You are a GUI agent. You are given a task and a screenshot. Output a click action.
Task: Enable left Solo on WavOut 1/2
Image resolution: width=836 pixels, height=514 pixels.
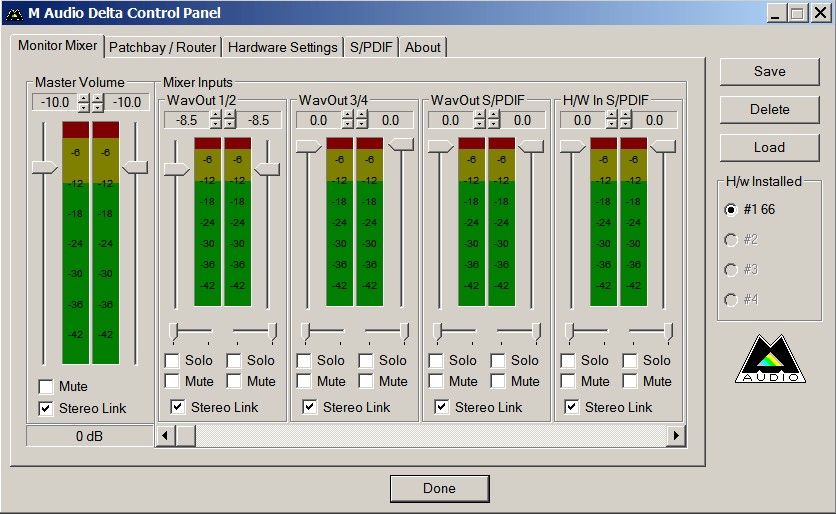[x=172, y=360]
